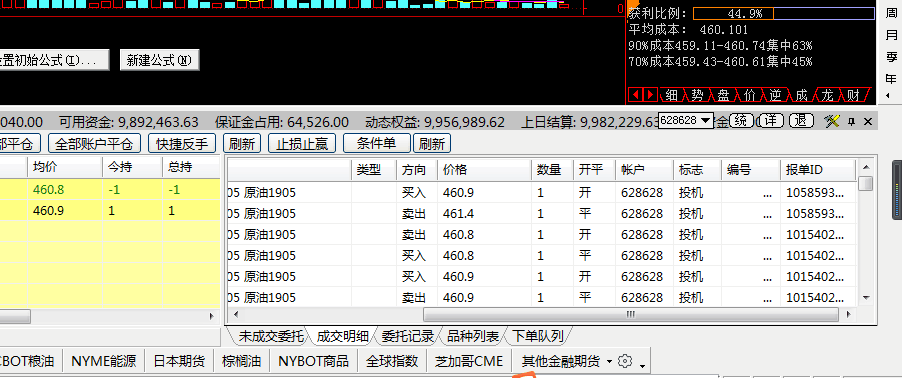Viewport: 902px width, 378px height.
Task: Switch to 未成交委托 tab
Action: [271, 336]
